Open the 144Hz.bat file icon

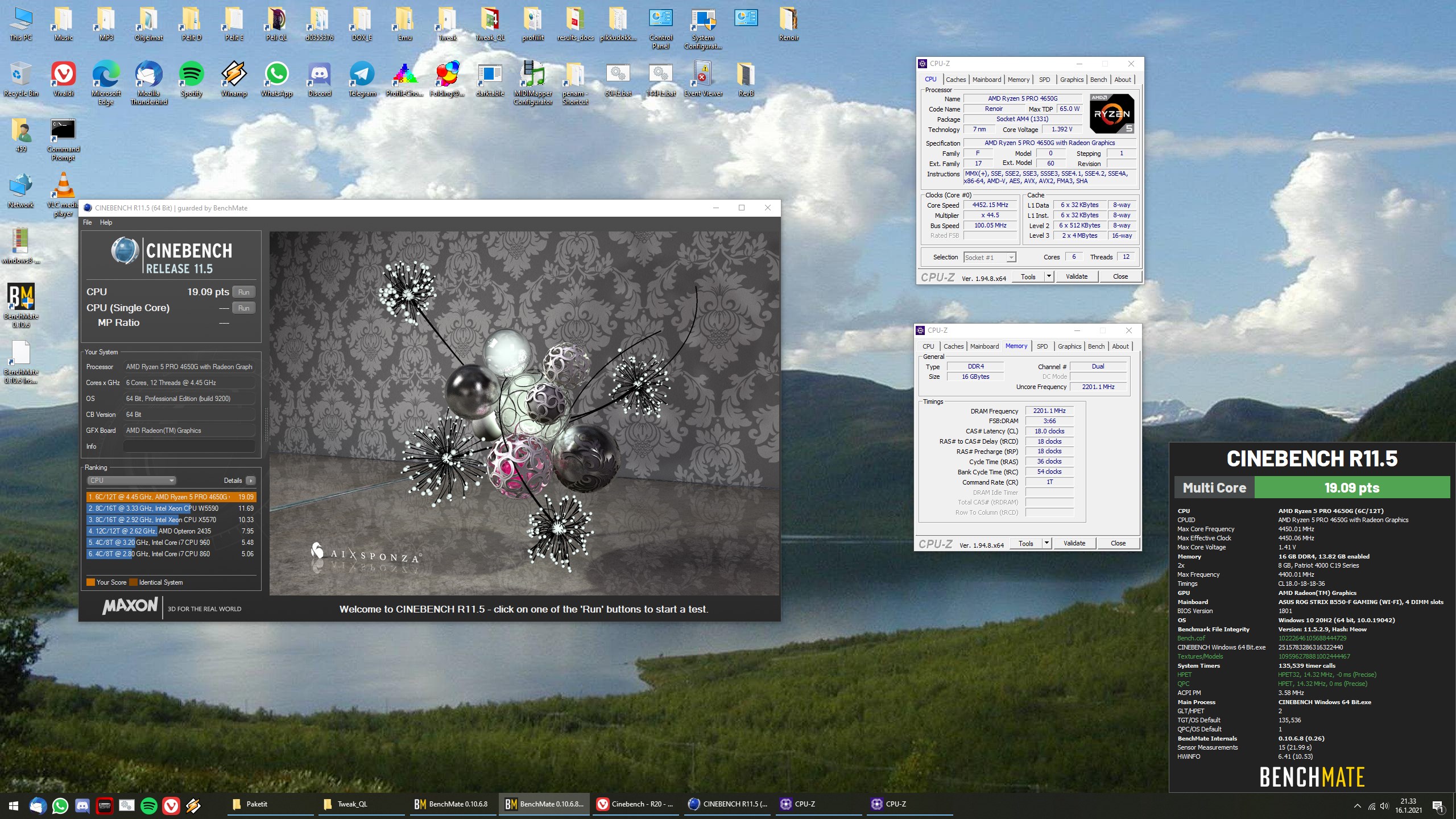[x=660, y=79]
